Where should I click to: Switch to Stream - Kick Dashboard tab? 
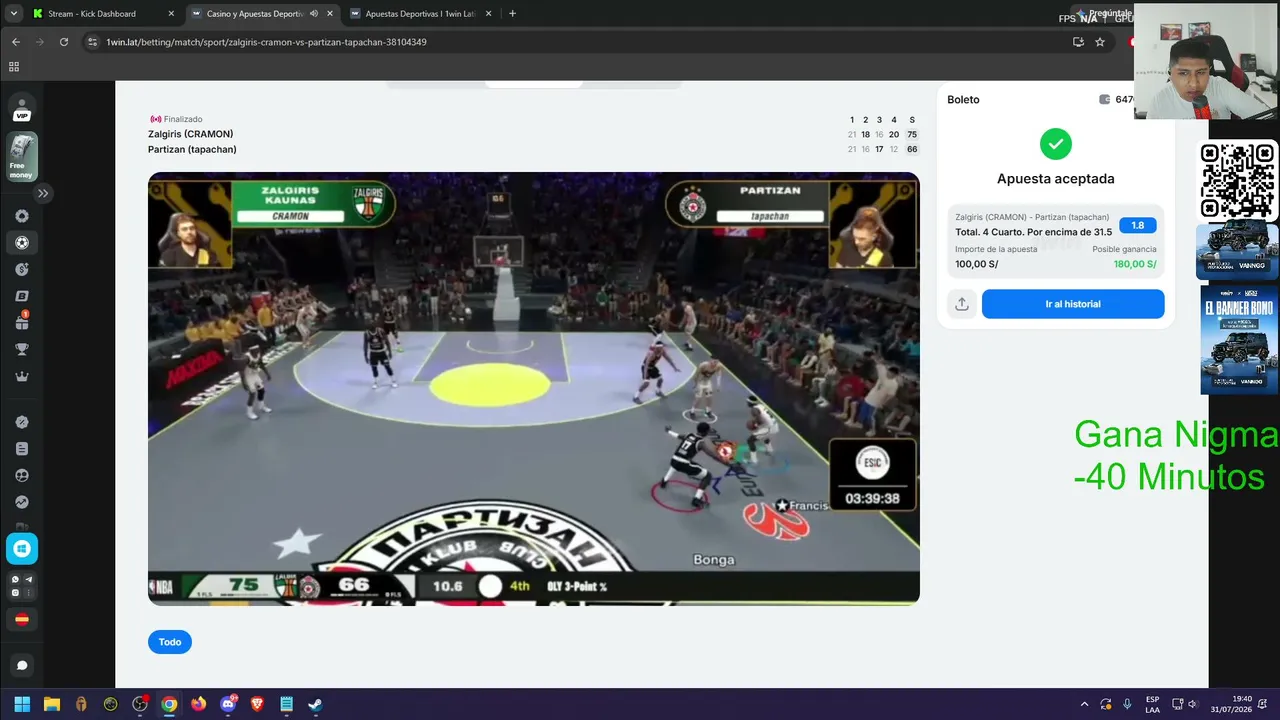point(101,14)
